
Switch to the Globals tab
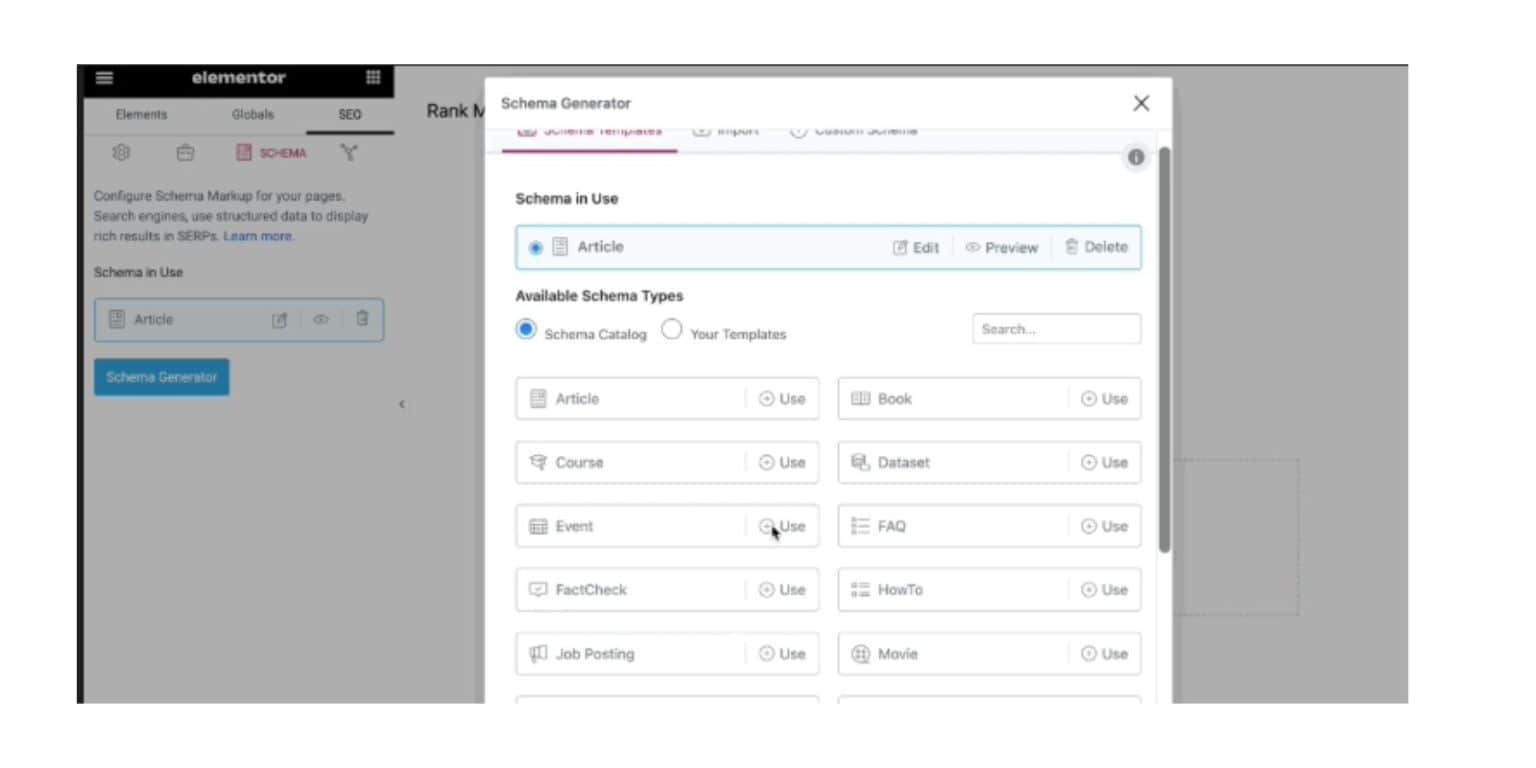pos(252,115)
